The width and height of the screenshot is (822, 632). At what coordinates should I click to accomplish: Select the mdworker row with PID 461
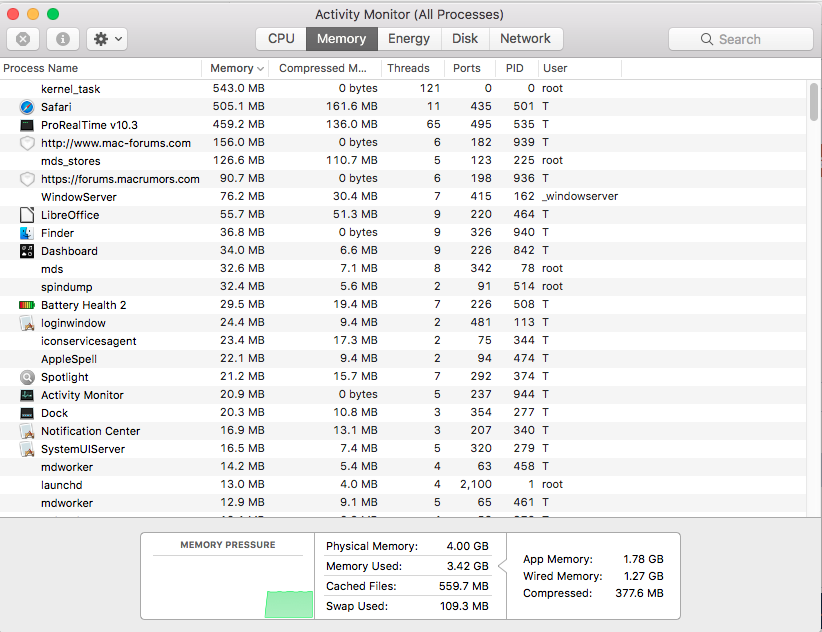click(403, 503)
